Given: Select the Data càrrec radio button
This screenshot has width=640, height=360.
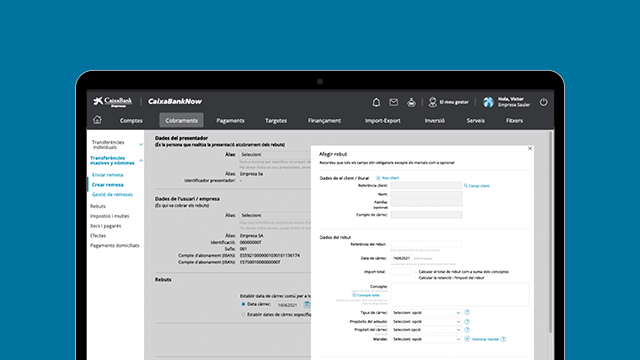Looking at the screenshot, I should coord(243,304).
